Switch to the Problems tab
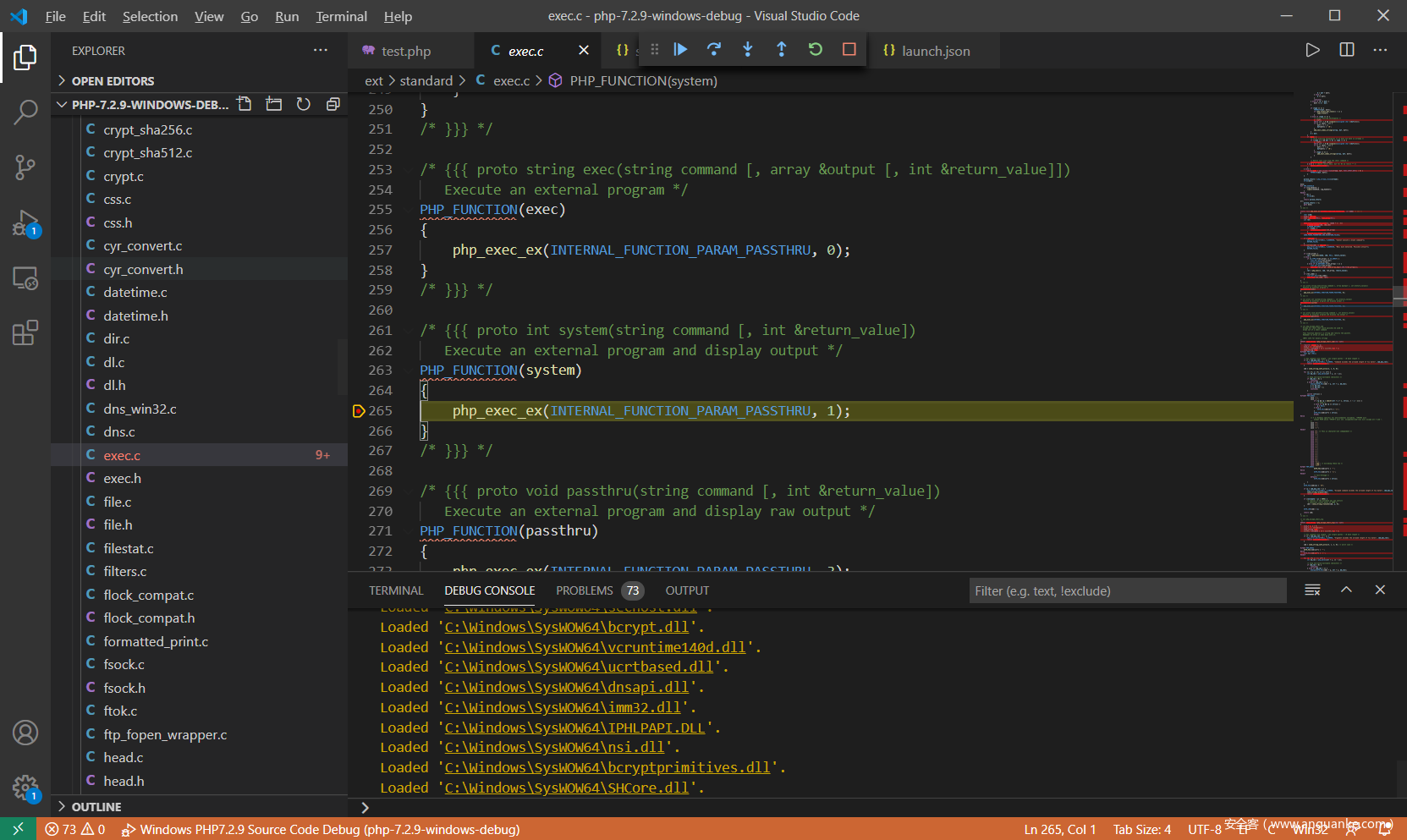Image resolution: width=1407 pixels, height=840 pixels. (584, 590)
